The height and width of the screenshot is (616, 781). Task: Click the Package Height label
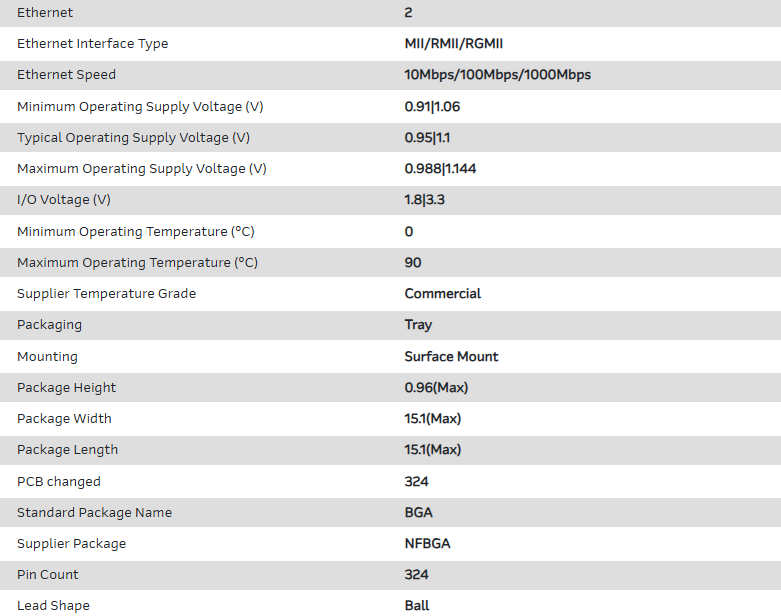click(x=66, y=388)
